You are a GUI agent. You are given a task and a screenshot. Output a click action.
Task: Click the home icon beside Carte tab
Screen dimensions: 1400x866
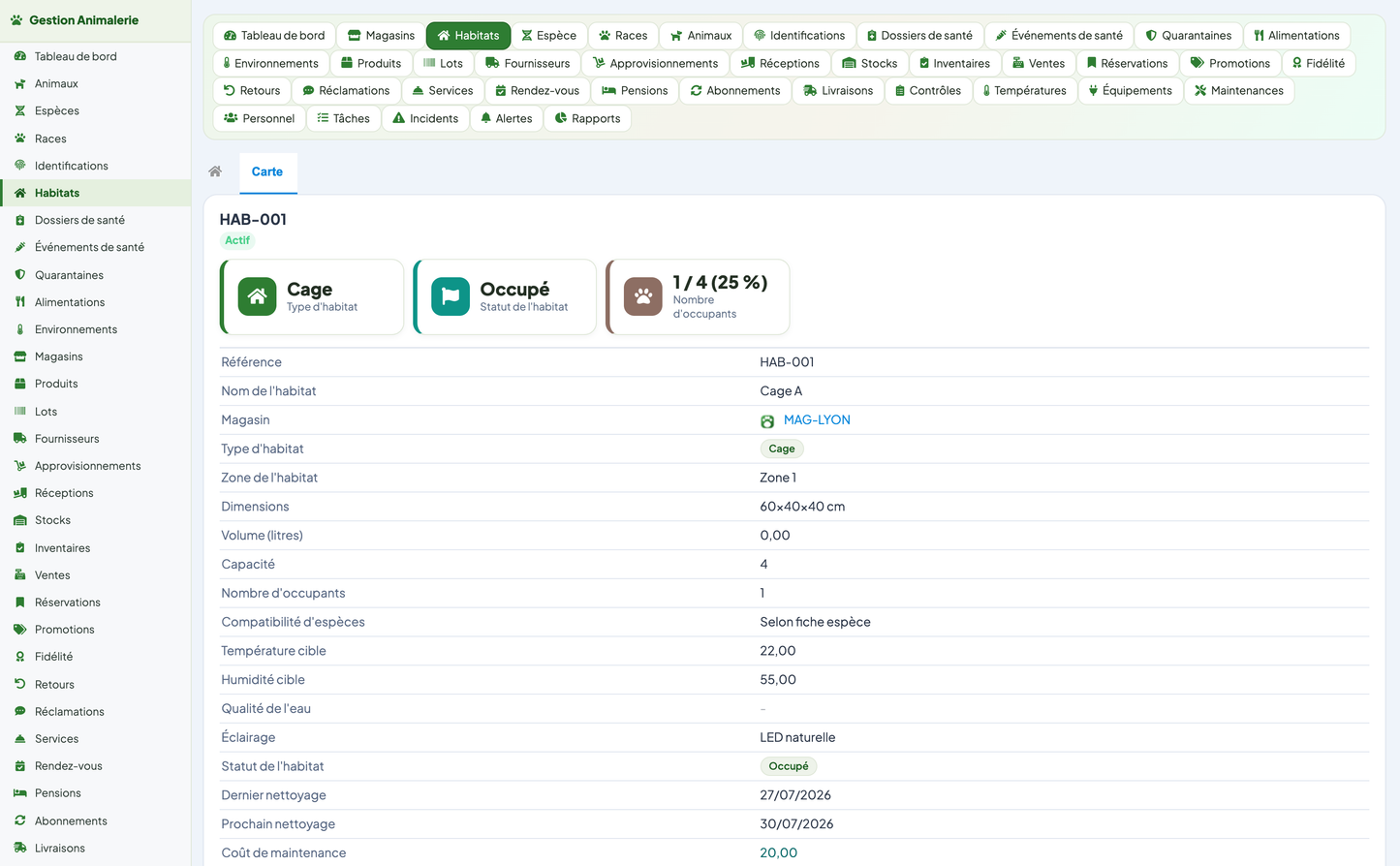click(x=215, y=171)
